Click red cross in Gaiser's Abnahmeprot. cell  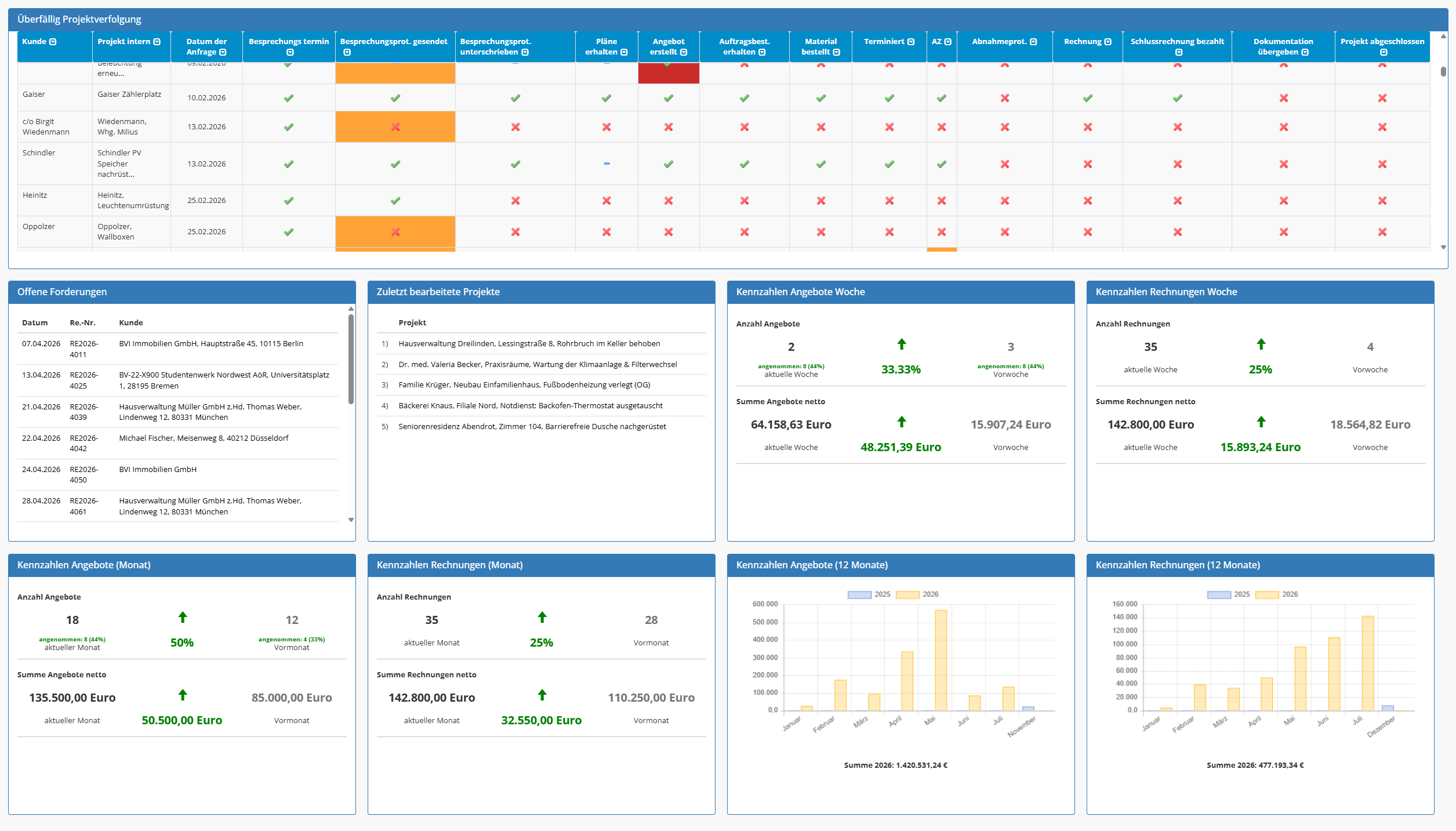1004,98
